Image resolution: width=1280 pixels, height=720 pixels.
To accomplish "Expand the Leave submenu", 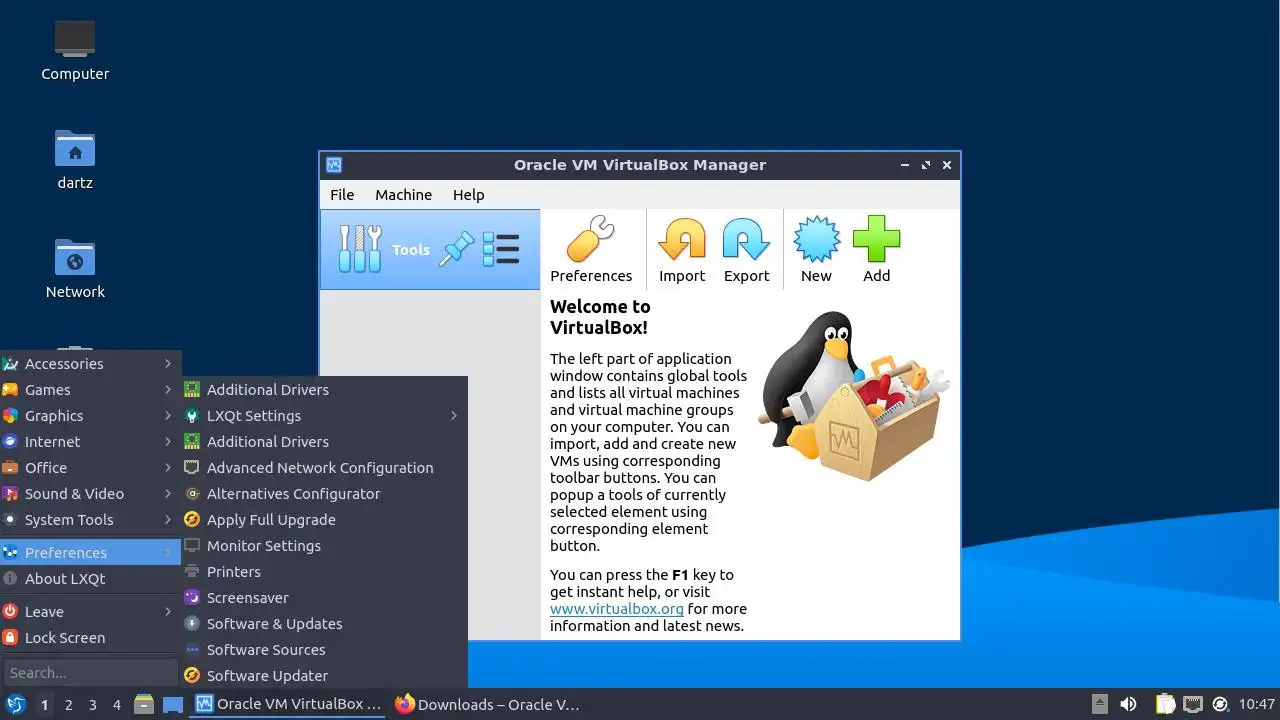I will (x=90, y=612).
